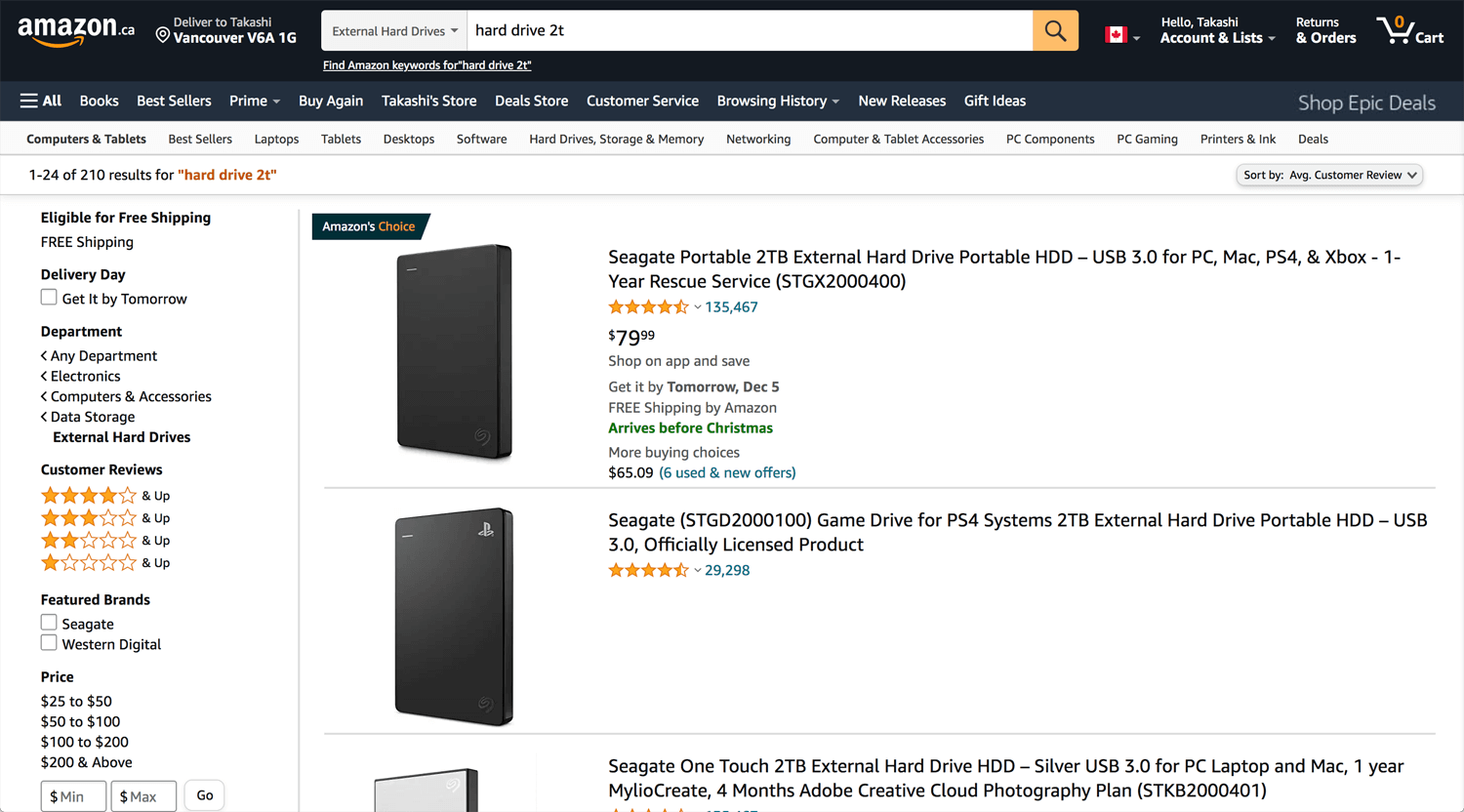Open the All hamburger menu

point(40,101)
